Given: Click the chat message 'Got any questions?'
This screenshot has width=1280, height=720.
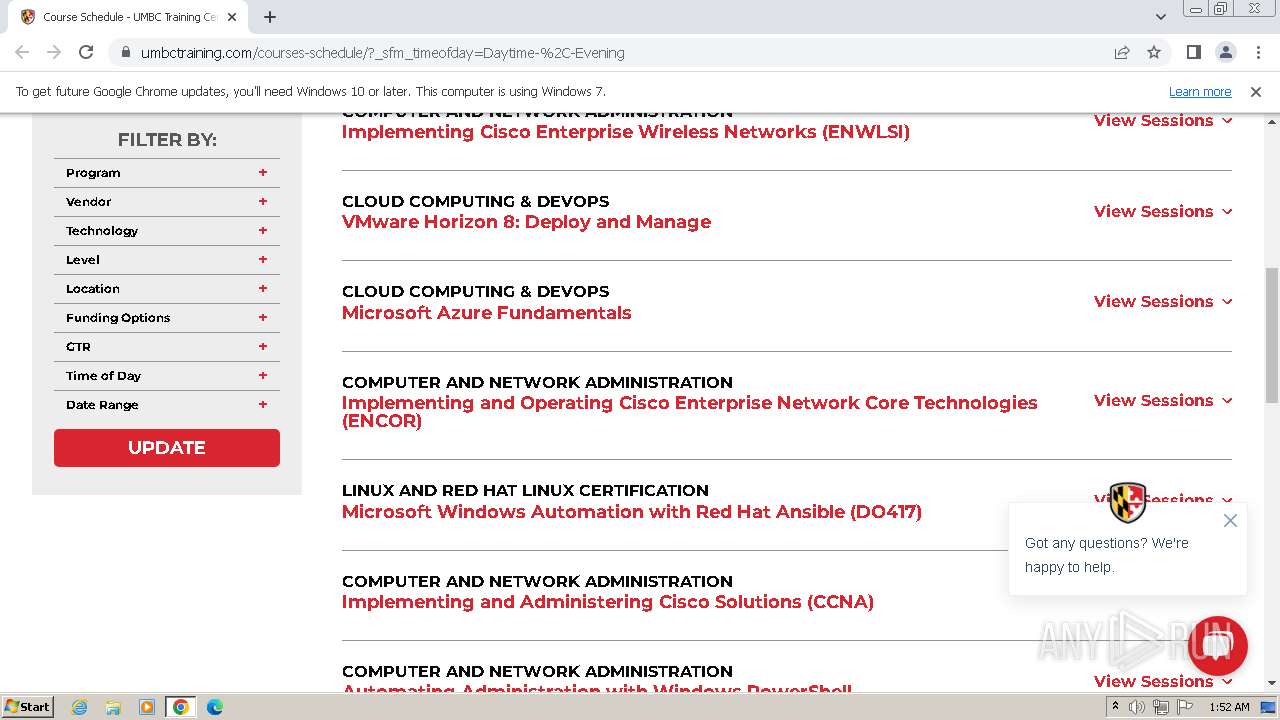Looking at the screenshot, I should coord(1107,555).
